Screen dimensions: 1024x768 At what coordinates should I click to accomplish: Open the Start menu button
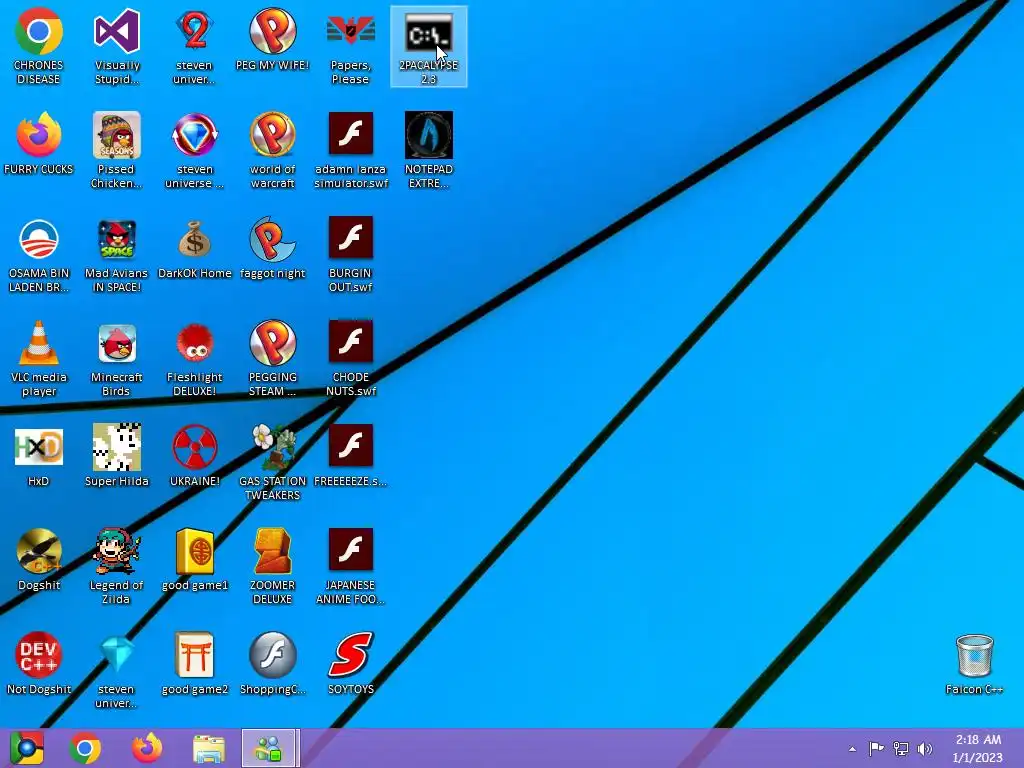(27, 748)
